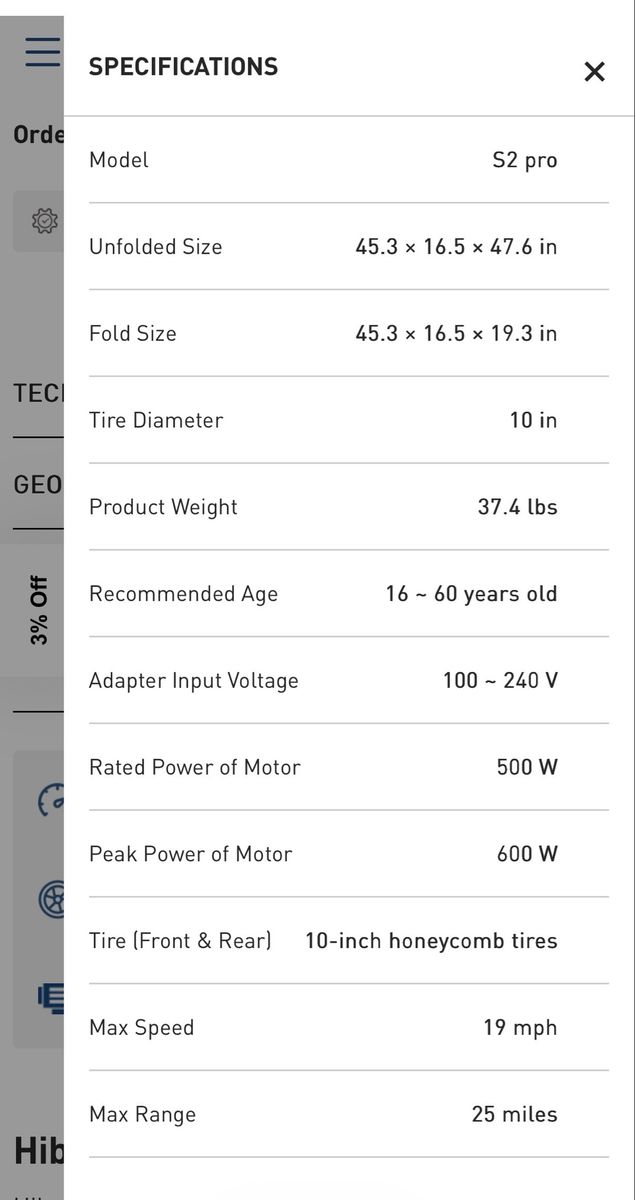This screenshot has width=635, height=1200.
Task: Click the partially hidden Orde heading
Action: pos(38,134)
